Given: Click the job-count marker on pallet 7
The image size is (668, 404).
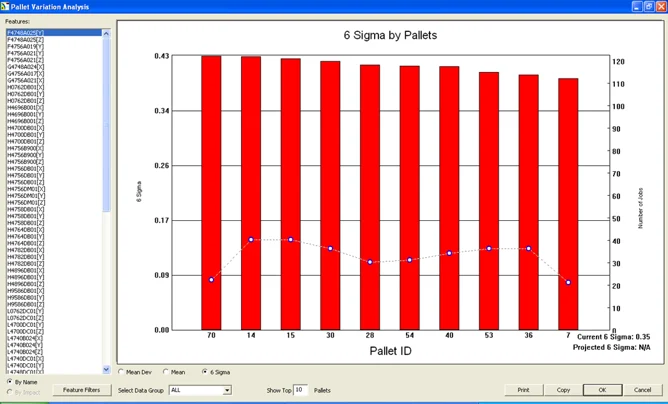Looking at the screenshot, I should click(x=568, y=283).
